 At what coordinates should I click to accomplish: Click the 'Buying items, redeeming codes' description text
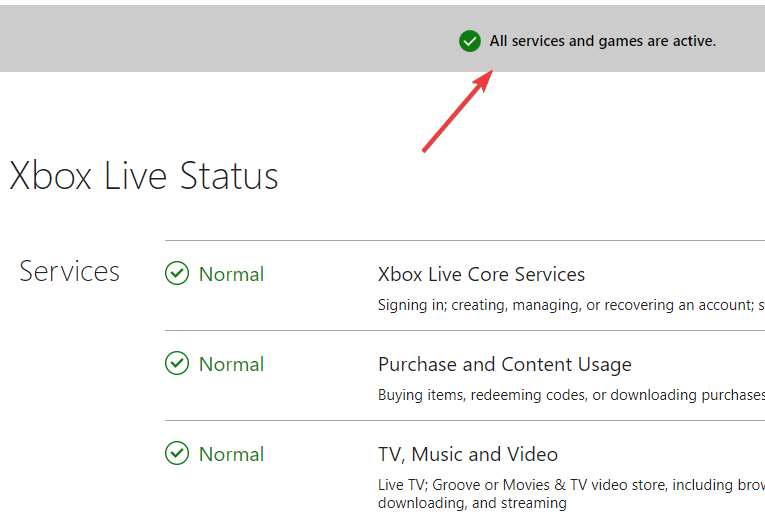pyautogui.click(x=571, y=395)
